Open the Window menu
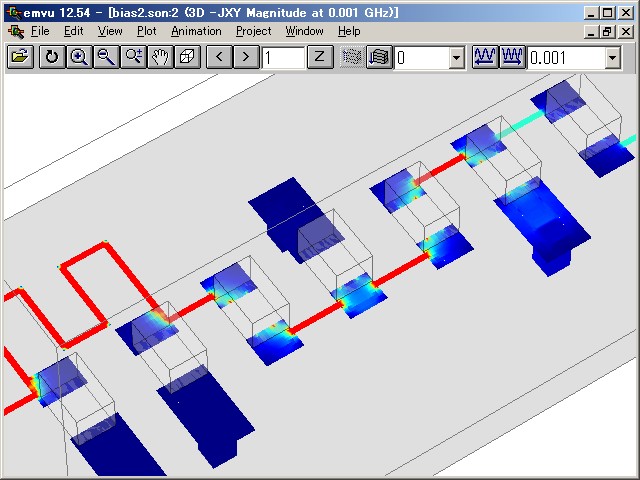Viewport: 640px width, 480px height. 304,31
